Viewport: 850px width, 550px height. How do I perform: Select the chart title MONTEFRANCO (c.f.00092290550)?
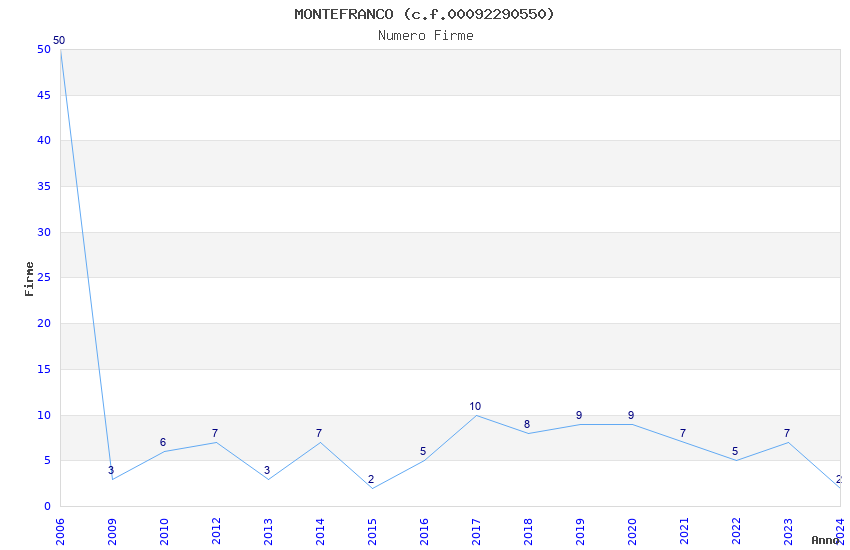(x=424, y=14)
